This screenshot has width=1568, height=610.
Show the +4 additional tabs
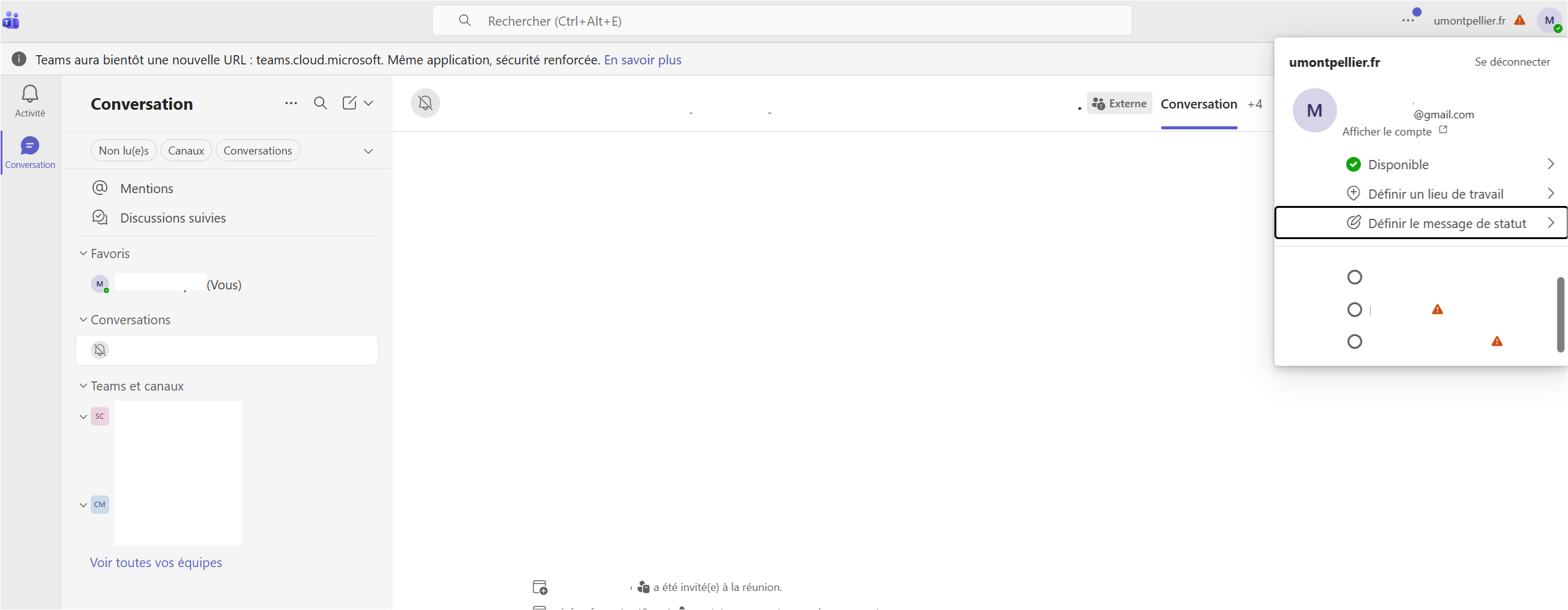point(1255,104)
